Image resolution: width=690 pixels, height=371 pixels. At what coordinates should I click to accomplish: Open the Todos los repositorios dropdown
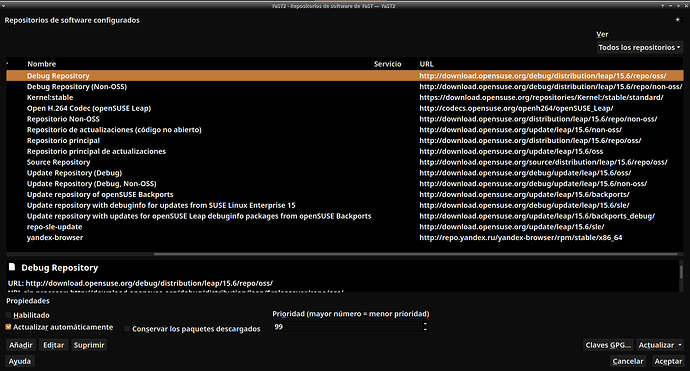point(640,47)
